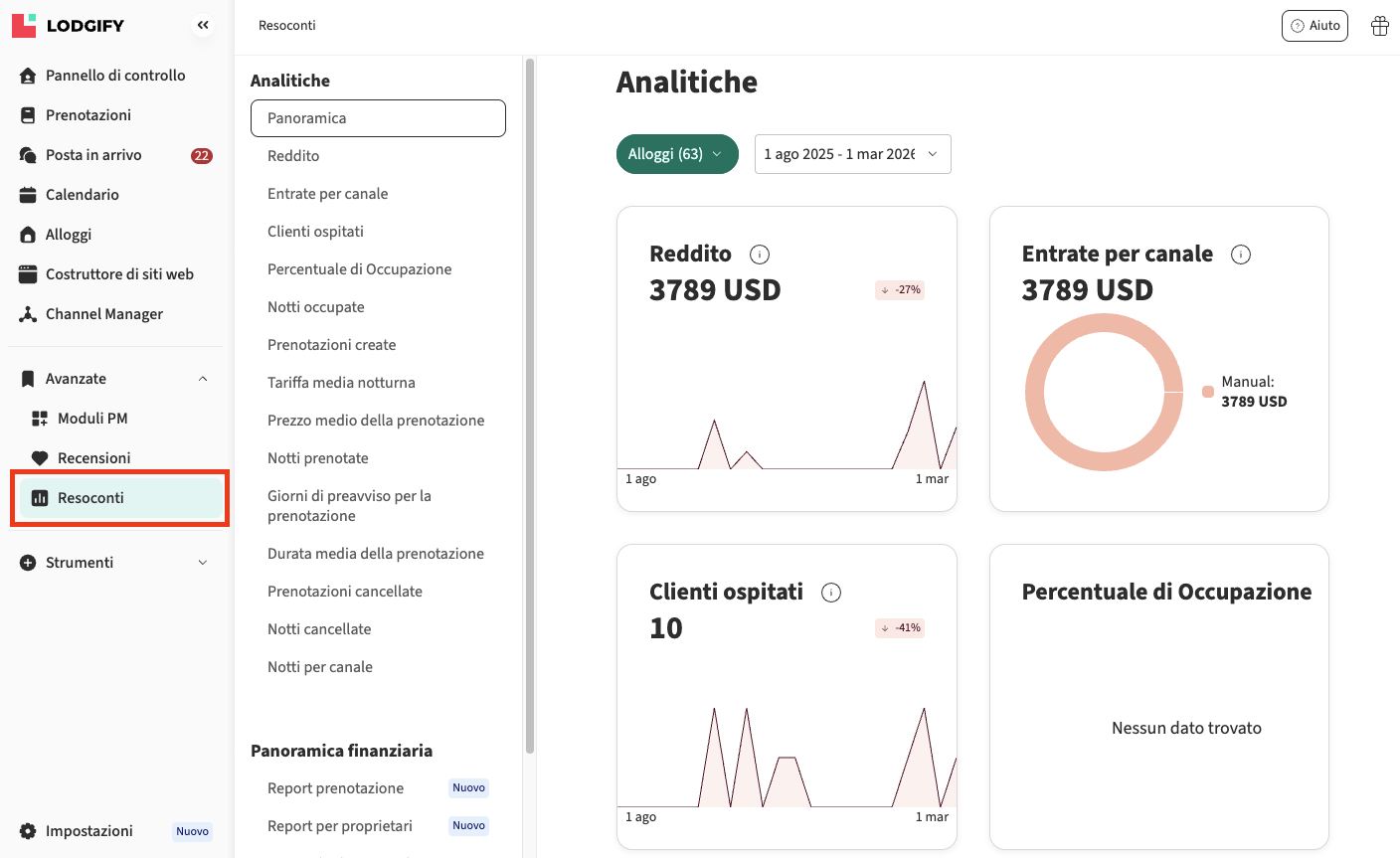Click the Calendario calendar icon

pos(28,195)
